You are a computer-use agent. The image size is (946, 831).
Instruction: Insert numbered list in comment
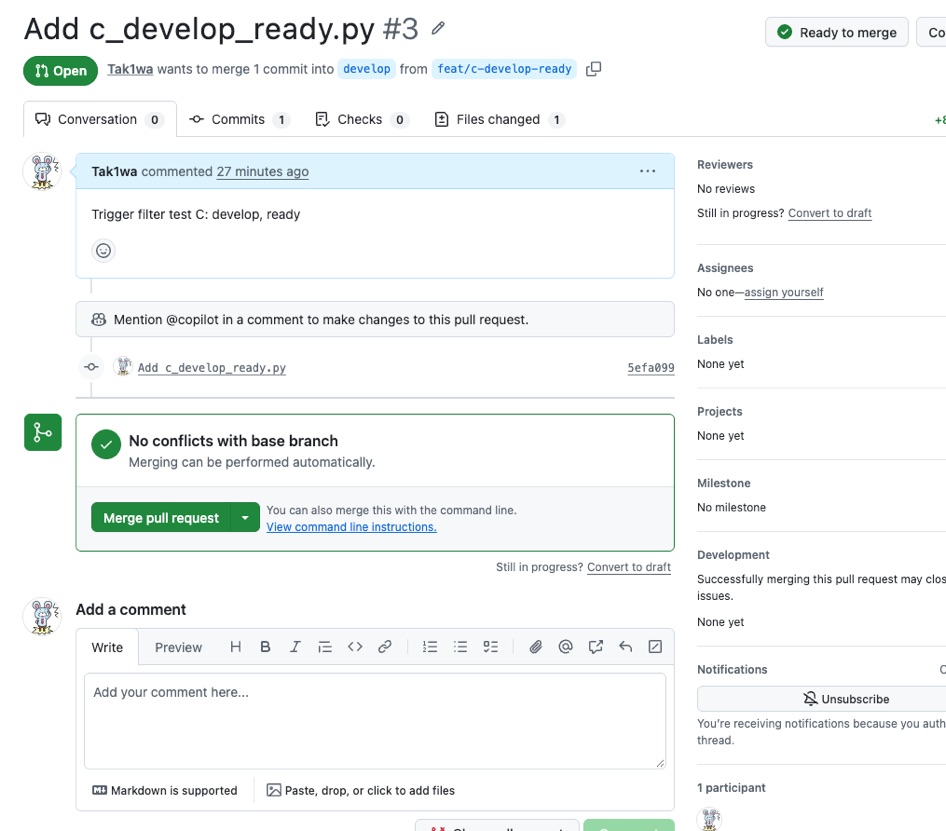[430, 647]
